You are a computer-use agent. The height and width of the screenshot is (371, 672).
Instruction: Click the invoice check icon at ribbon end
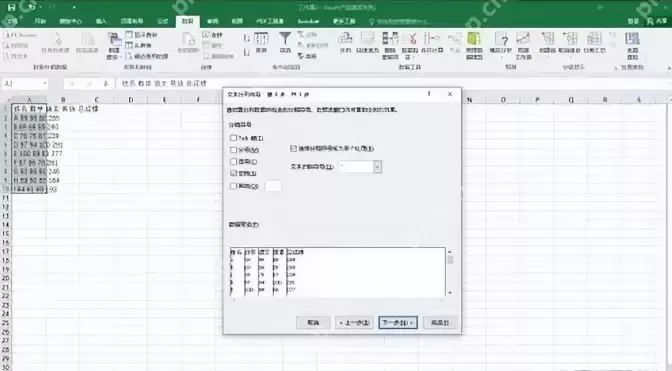pos(633,45)
